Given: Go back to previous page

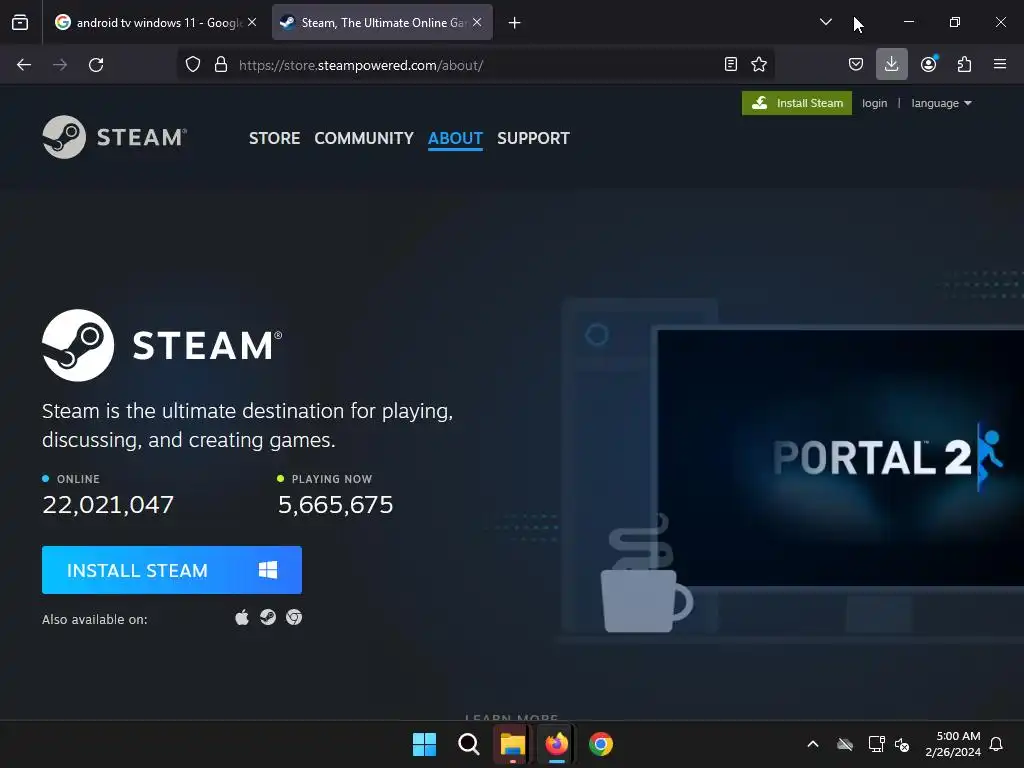Looking at the screenshot, I should click(x=24, y=65).
